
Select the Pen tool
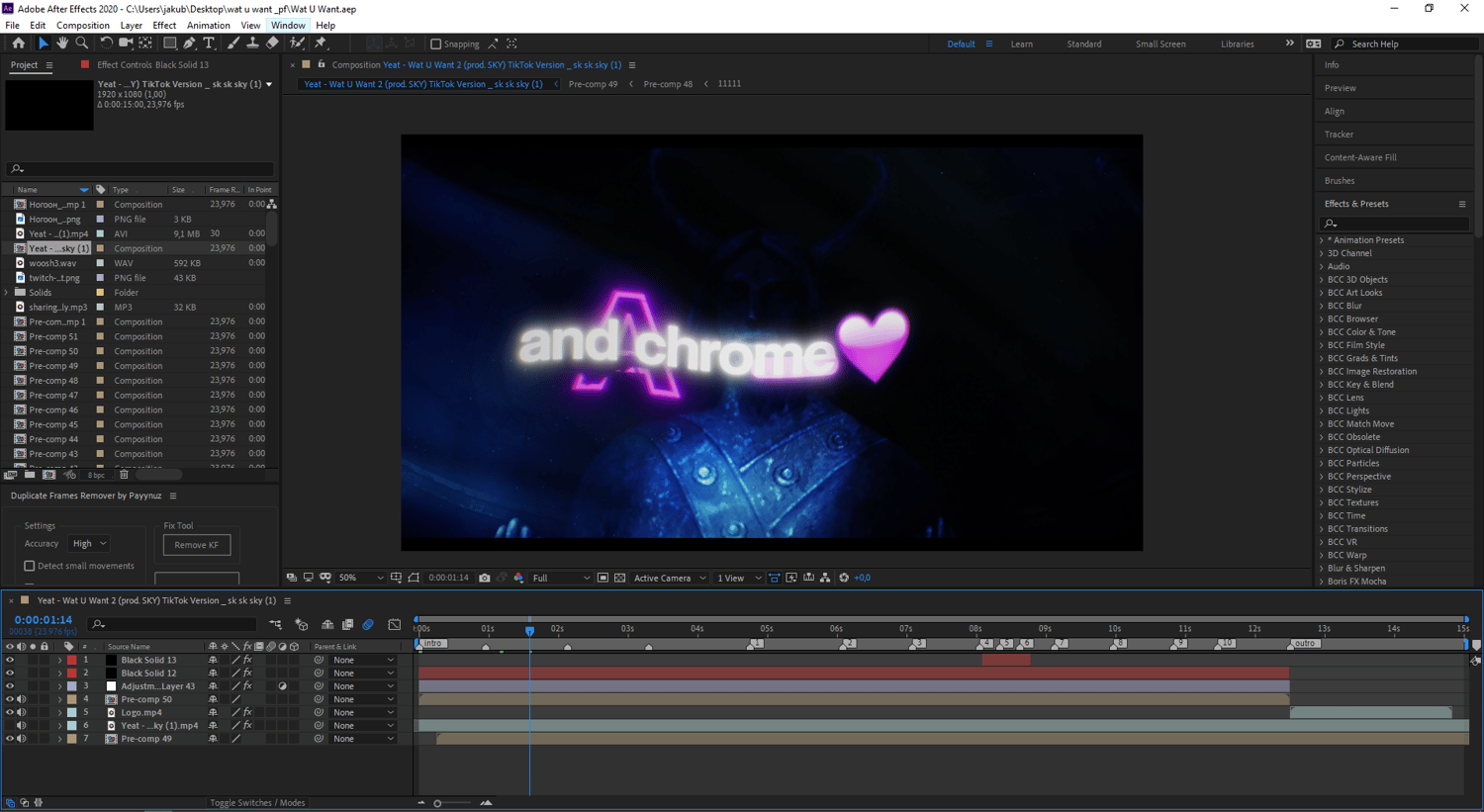coord(189,44)
